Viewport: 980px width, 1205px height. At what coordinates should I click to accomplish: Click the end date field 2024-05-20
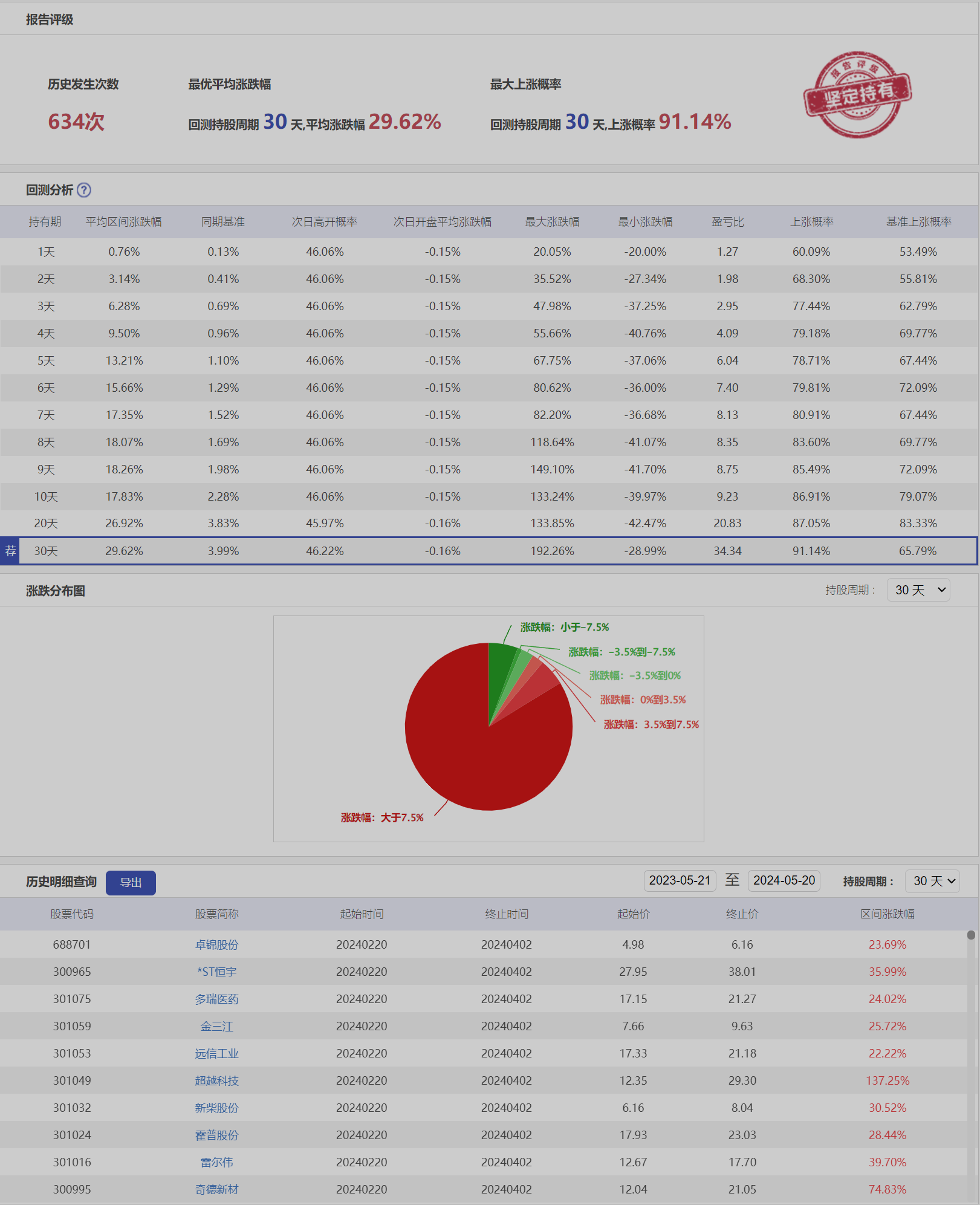[784, 880]
